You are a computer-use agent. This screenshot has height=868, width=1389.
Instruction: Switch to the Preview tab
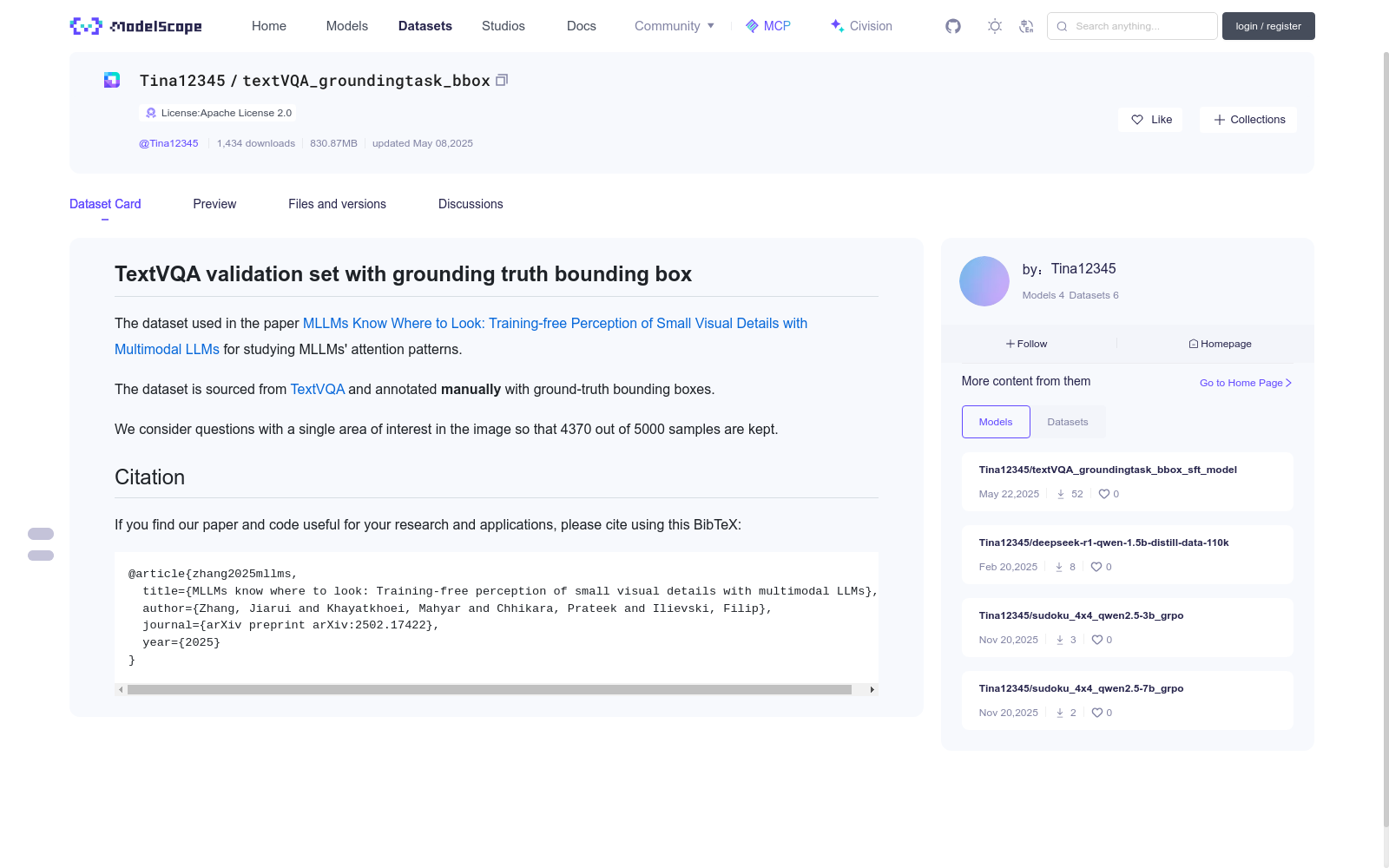[214, 204]
